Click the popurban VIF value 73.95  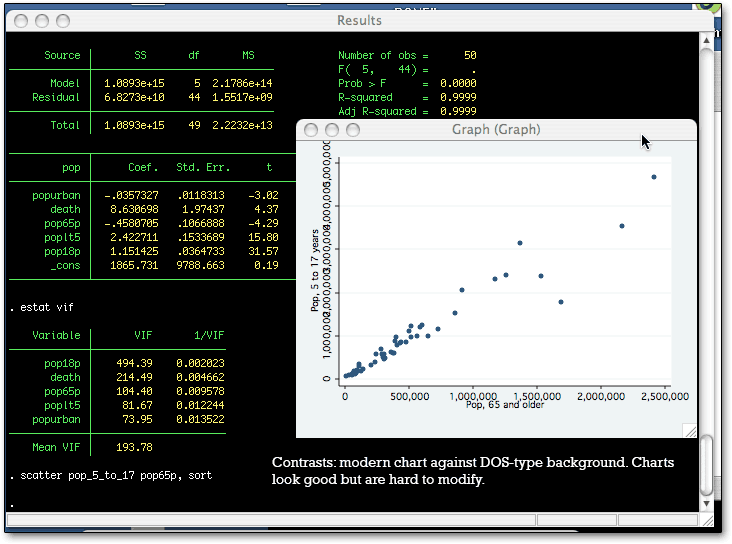pos(137,419)
